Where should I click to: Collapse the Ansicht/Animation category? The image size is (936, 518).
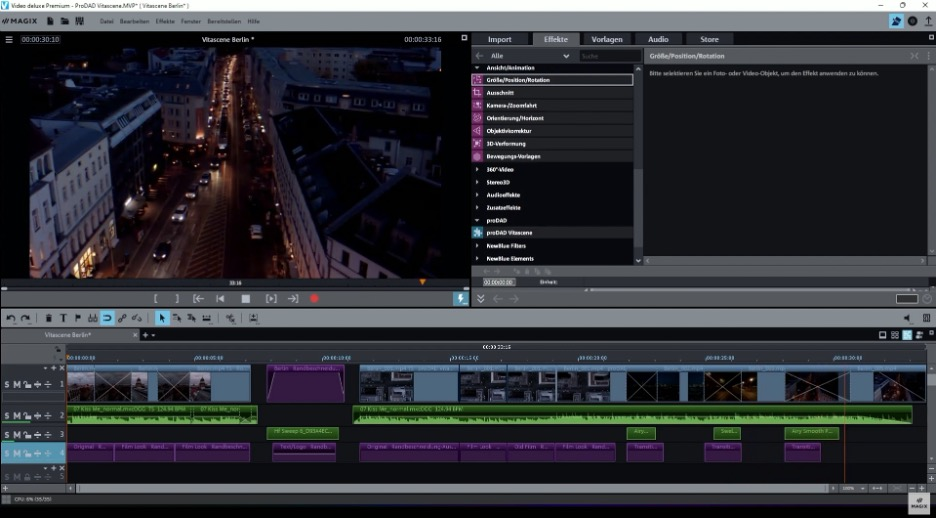[x=477, y=68]
